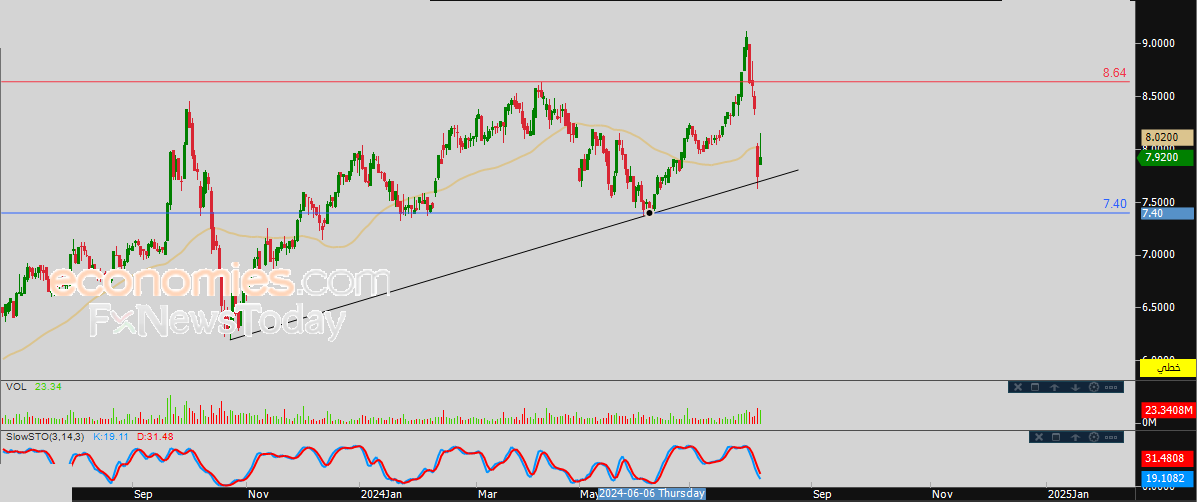Open VOL indicator settings gear

pyautogui.click(x=1093, y=387)
